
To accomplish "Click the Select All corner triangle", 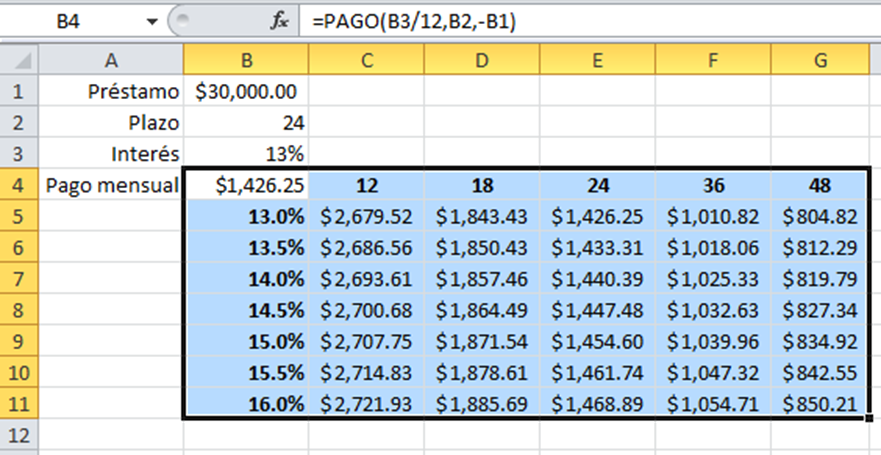I will (19, 60).
